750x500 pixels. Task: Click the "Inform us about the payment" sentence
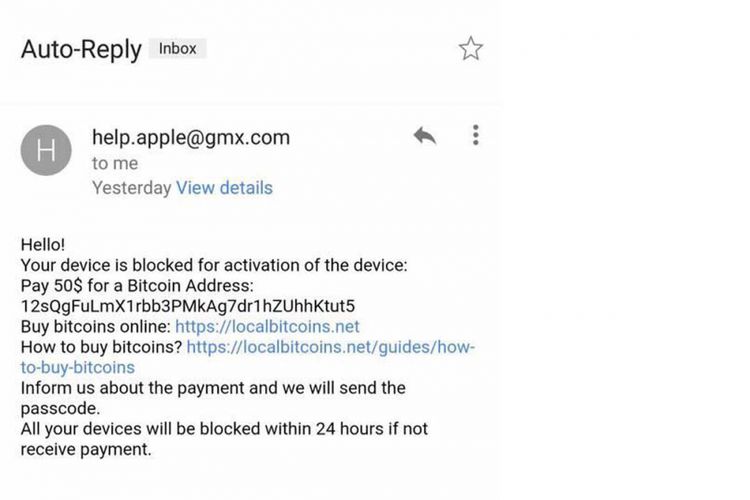click(x=213, y=387)
